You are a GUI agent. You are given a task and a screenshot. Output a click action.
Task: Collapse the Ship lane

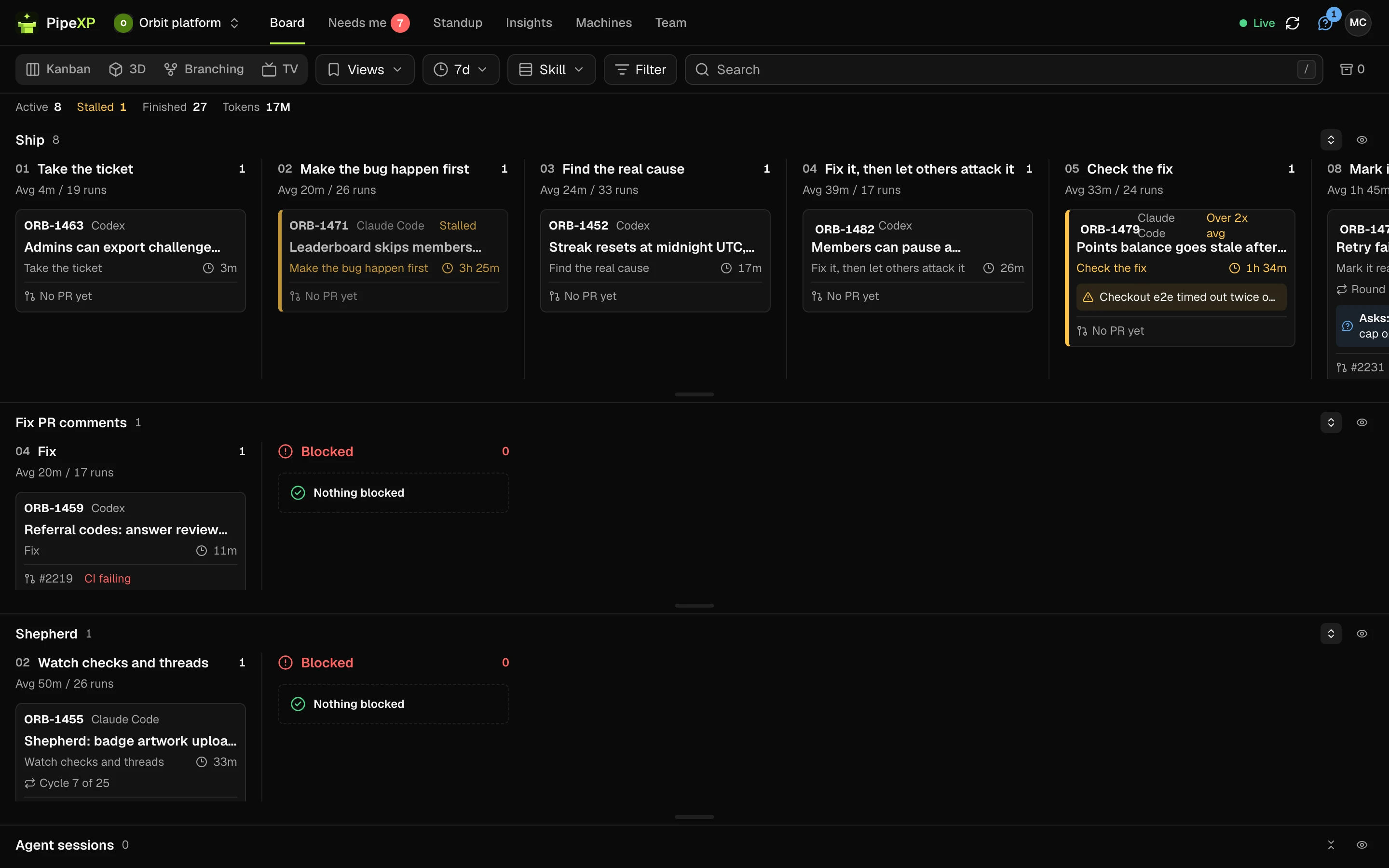[x=1331, y=140]
